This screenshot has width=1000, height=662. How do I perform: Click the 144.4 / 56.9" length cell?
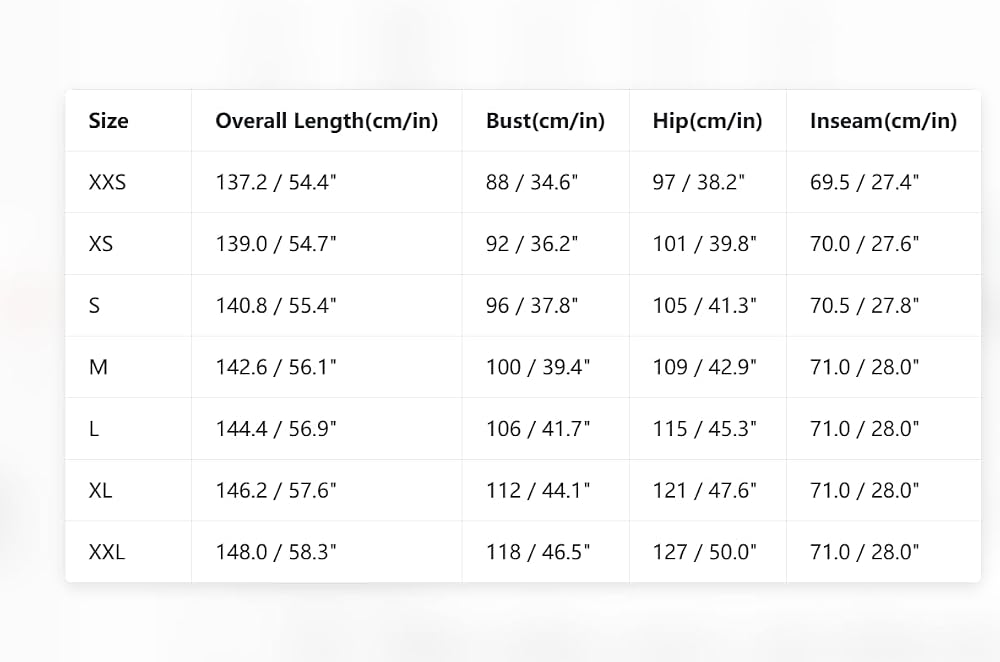(276, 429)
